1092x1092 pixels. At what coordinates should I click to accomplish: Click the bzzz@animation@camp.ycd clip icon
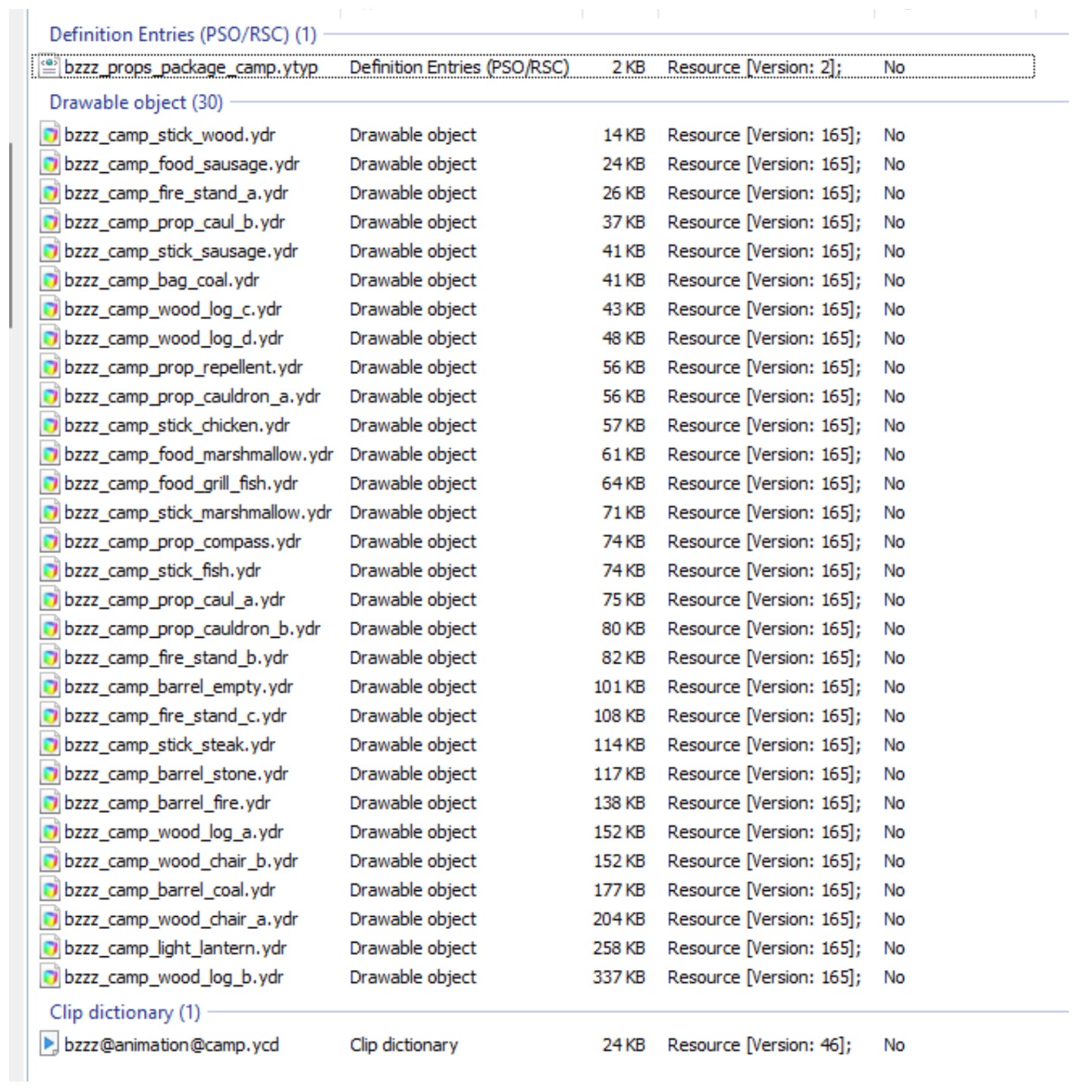(x=49, y=1044)
